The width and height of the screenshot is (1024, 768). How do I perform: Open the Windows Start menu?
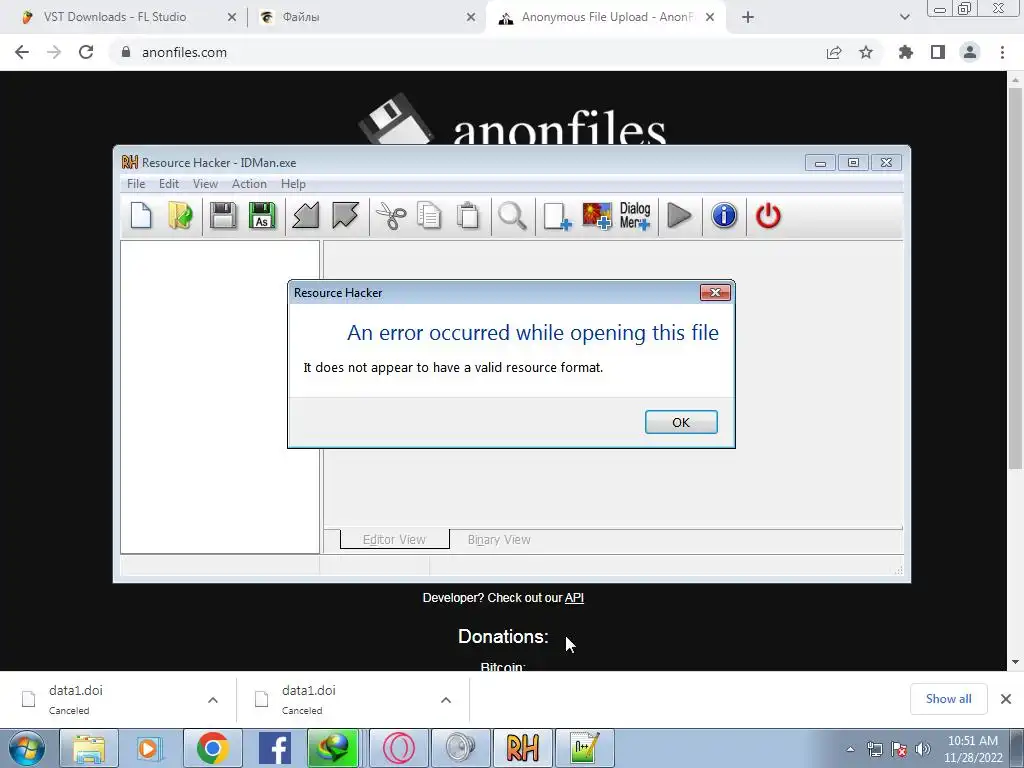coord(27,748)
